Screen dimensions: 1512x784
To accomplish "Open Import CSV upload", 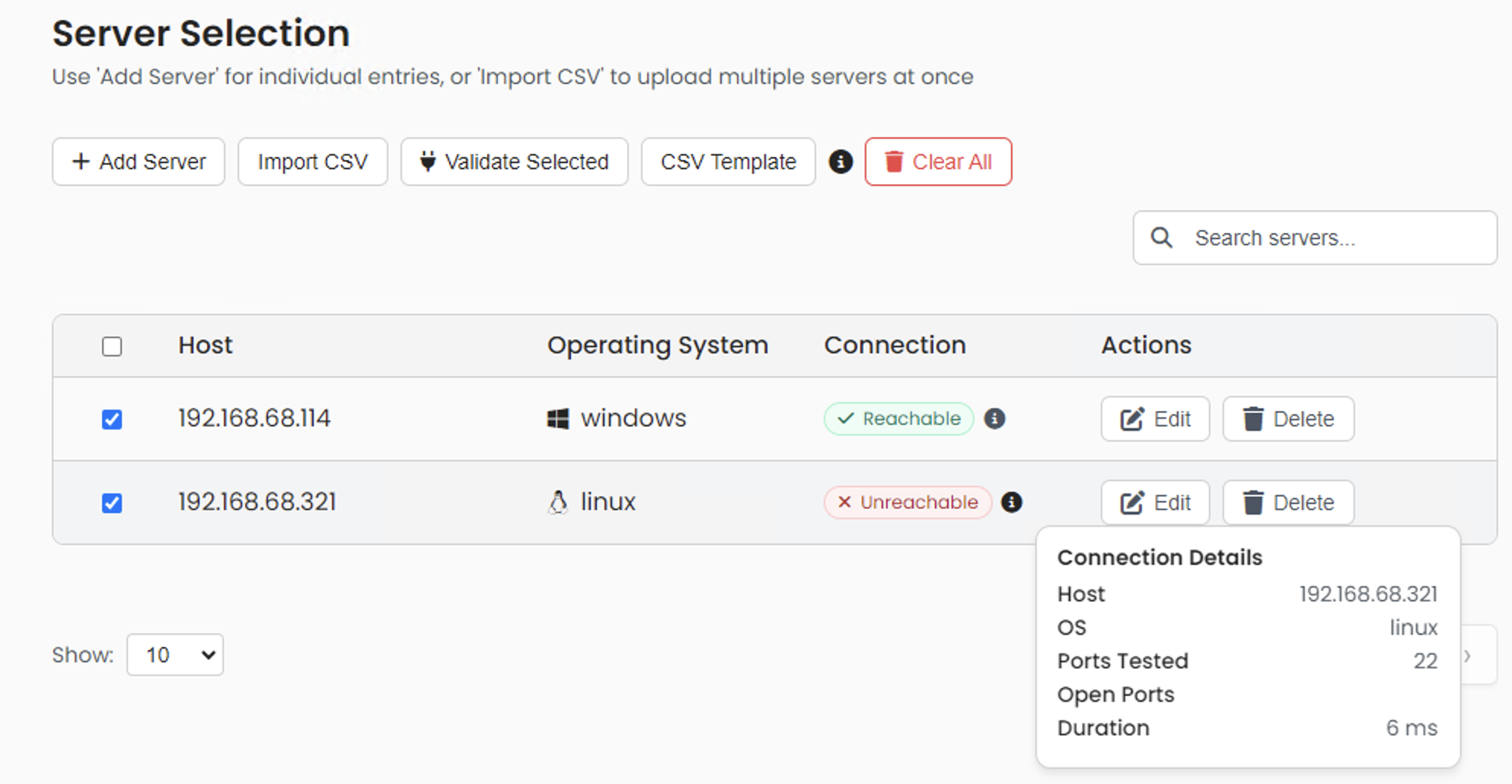I will pos(312,161).
